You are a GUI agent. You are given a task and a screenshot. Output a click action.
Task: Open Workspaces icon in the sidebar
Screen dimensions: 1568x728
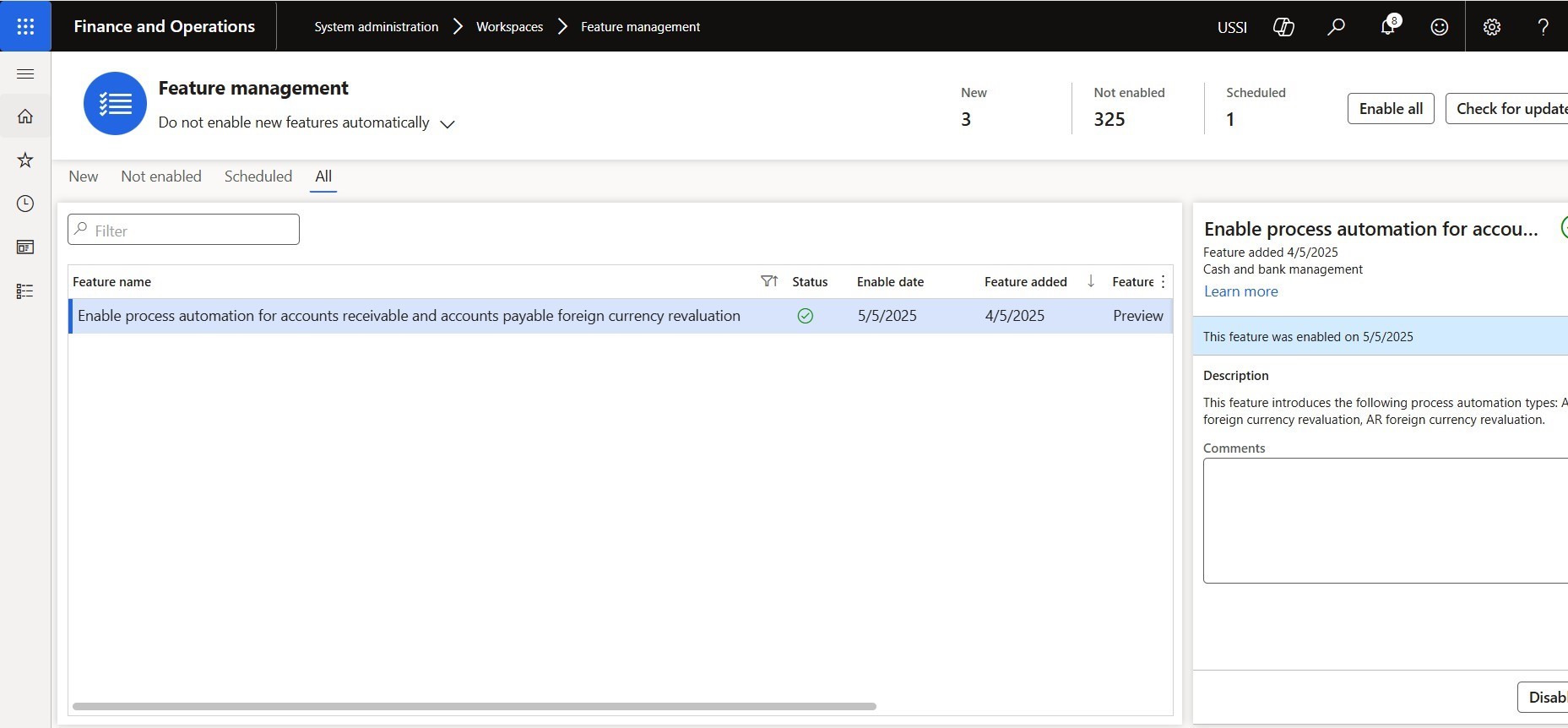tap(25, 247)
